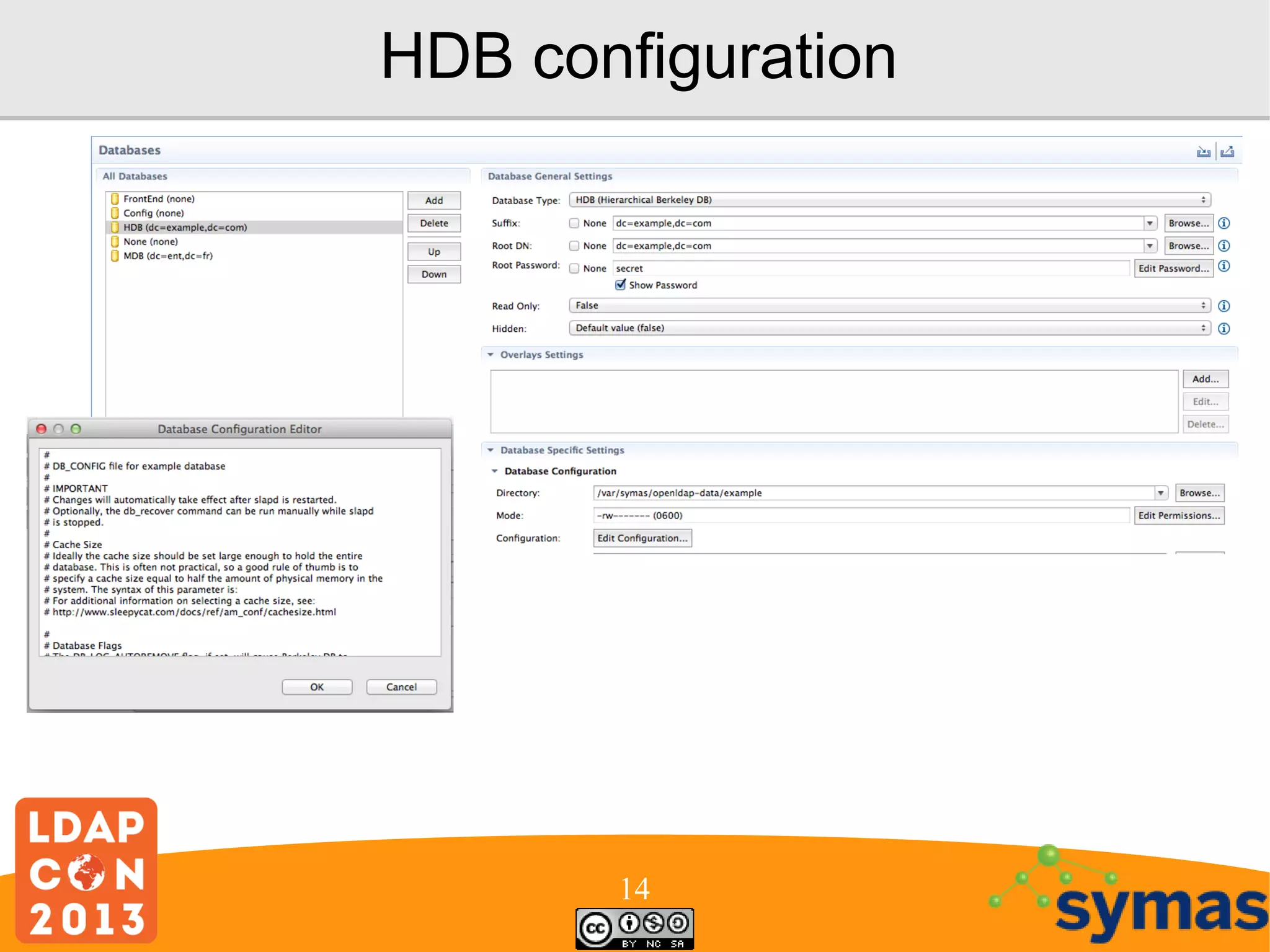Click the info icon next to Suffix Browse
This screenshot has height=952, width=1270.
coord(1224,223)
